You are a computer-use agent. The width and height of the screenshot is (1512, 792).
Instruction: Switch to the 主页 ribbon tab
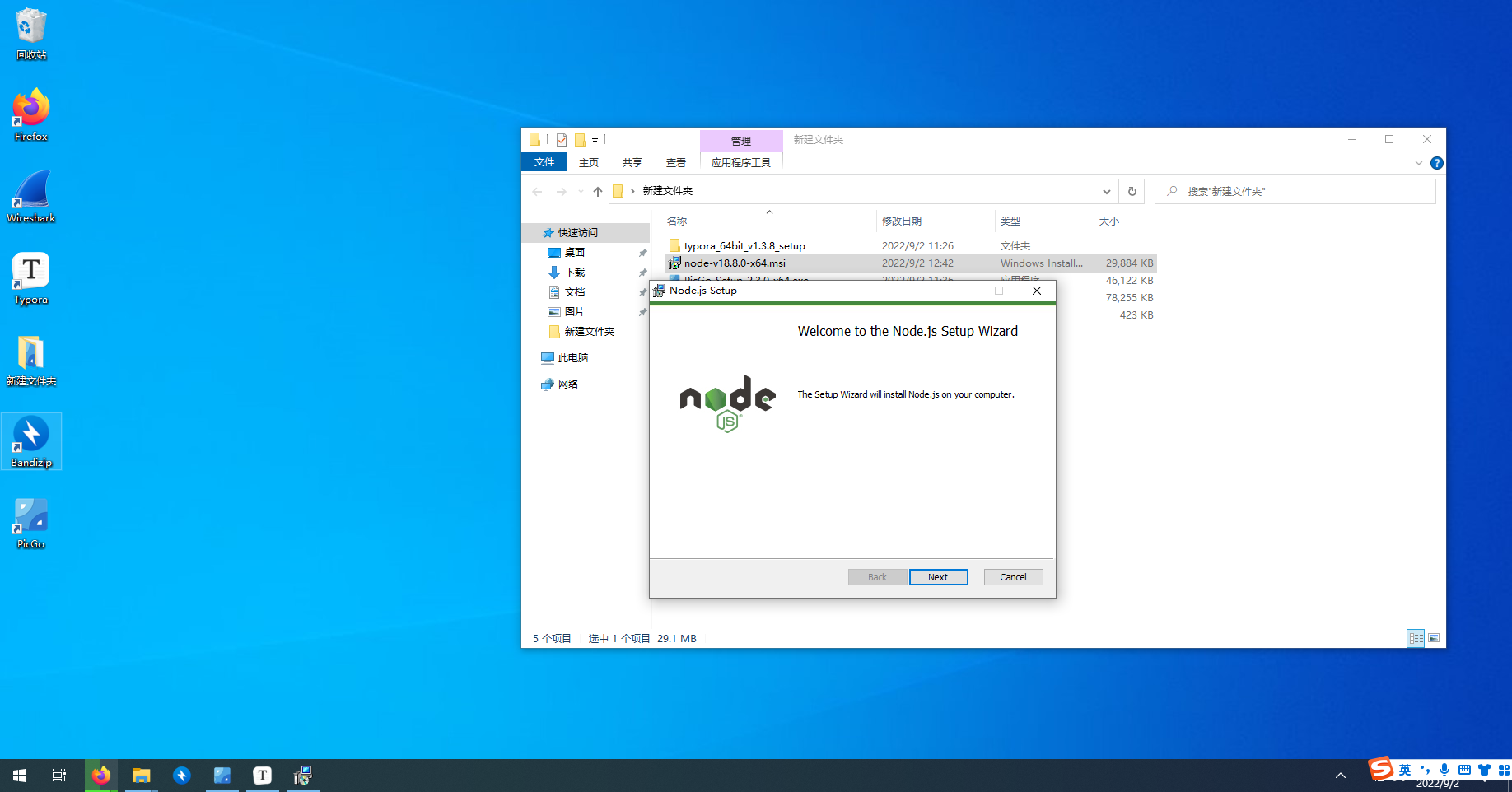pyautogui.click(x=589, y=162)
